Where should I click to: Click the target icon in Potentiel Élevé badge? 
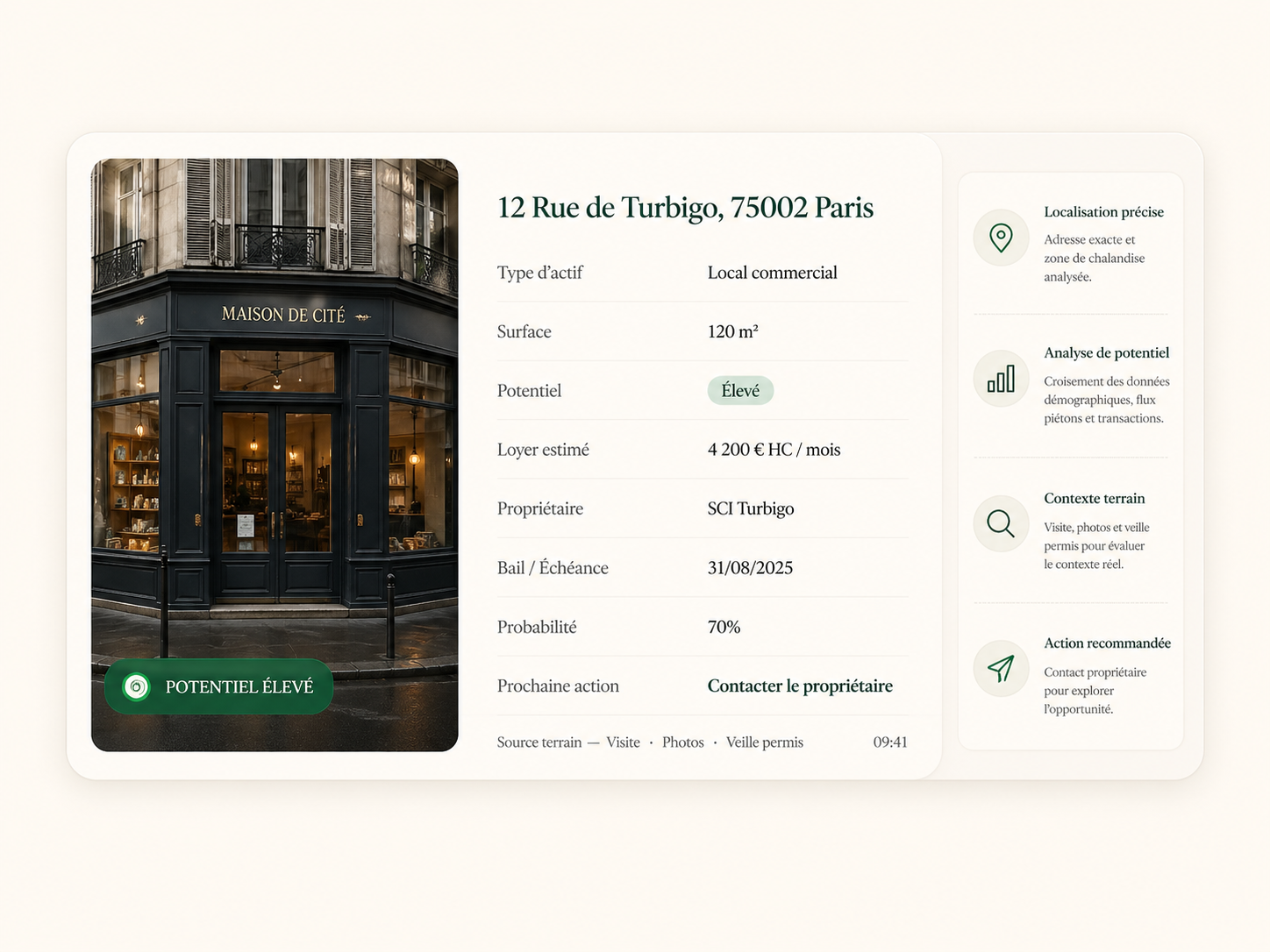coord(137,686)
